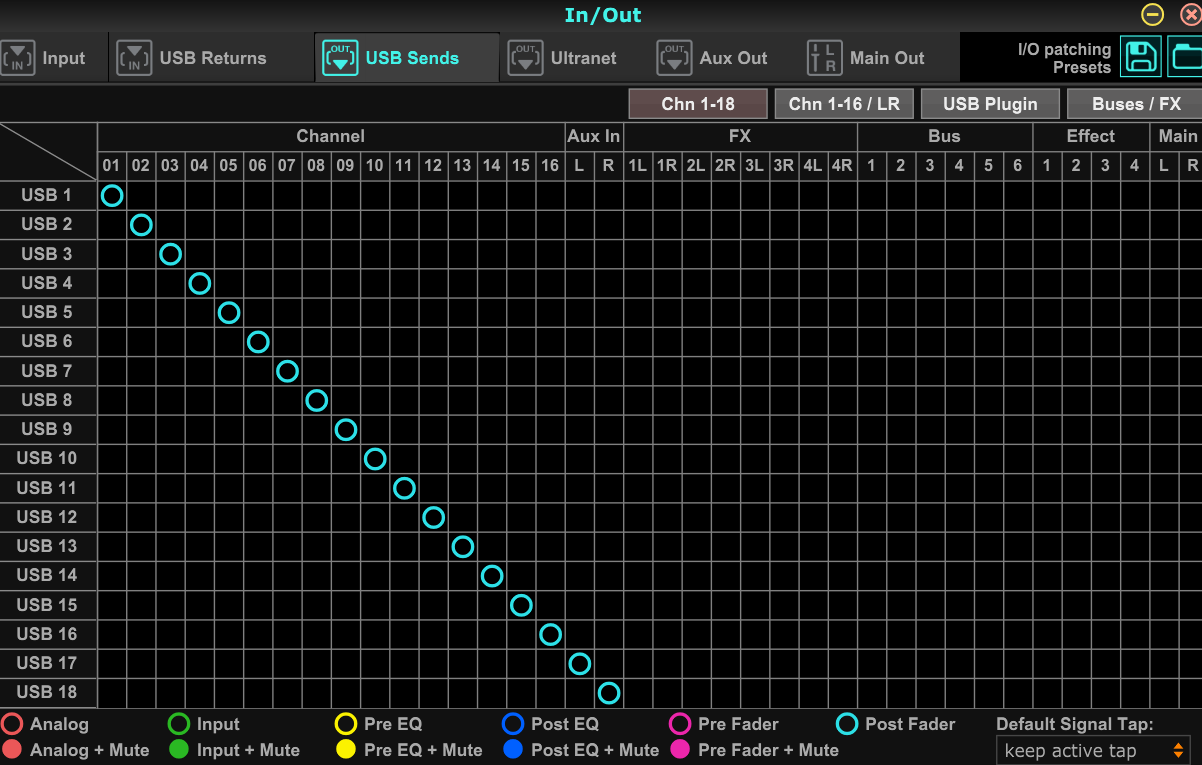This screenshot has height=765, width=1202.
Task: Toggle USB 14 patch on channel 14
Action: (491, 575)
